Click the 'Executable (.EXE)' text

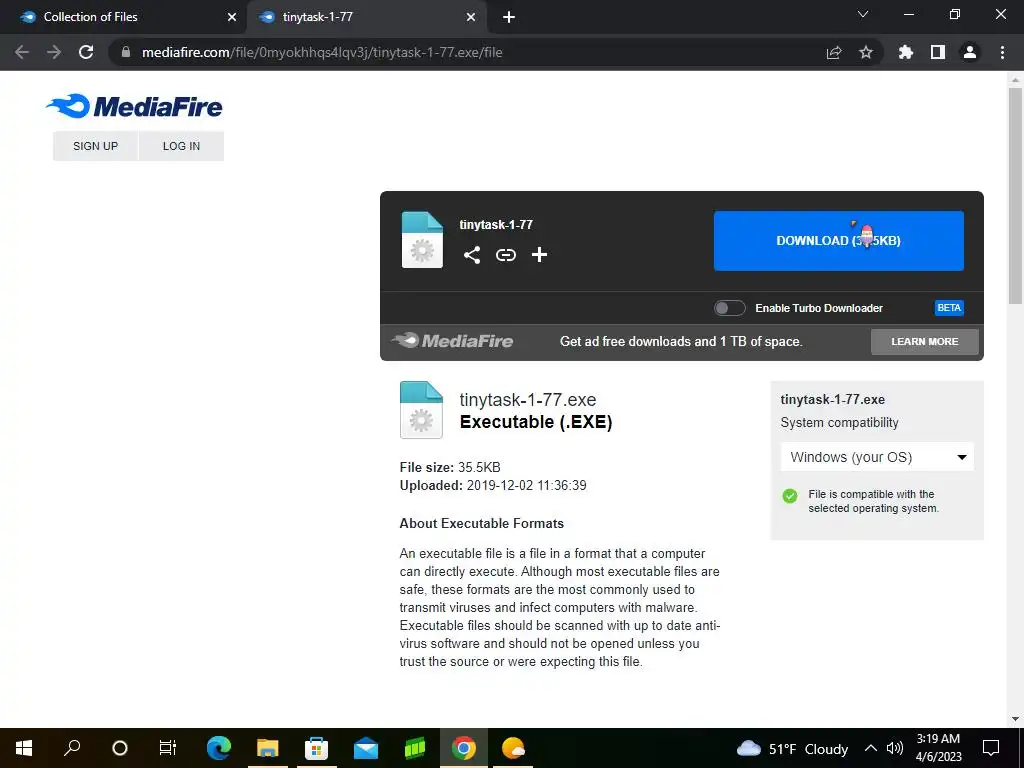coord(536,422)
